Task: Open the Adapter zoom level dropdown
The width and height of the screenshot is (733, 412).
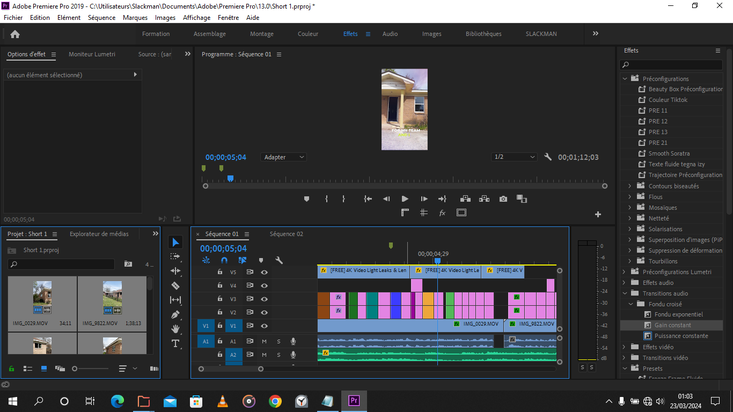Action: pos(283,157)
